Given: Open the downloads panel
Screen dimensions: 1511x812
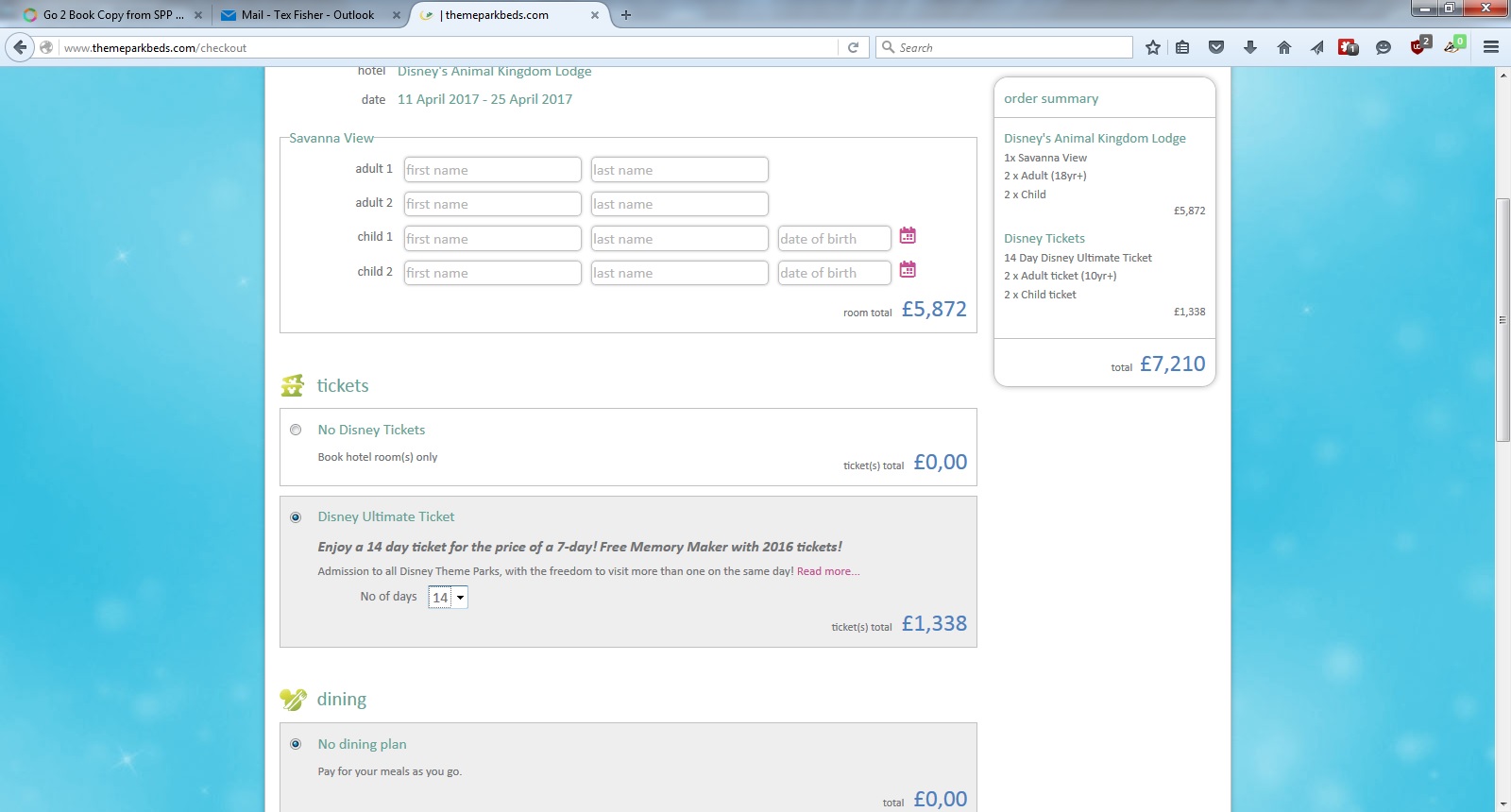Looking at the screenshot, I should 1250,47.
